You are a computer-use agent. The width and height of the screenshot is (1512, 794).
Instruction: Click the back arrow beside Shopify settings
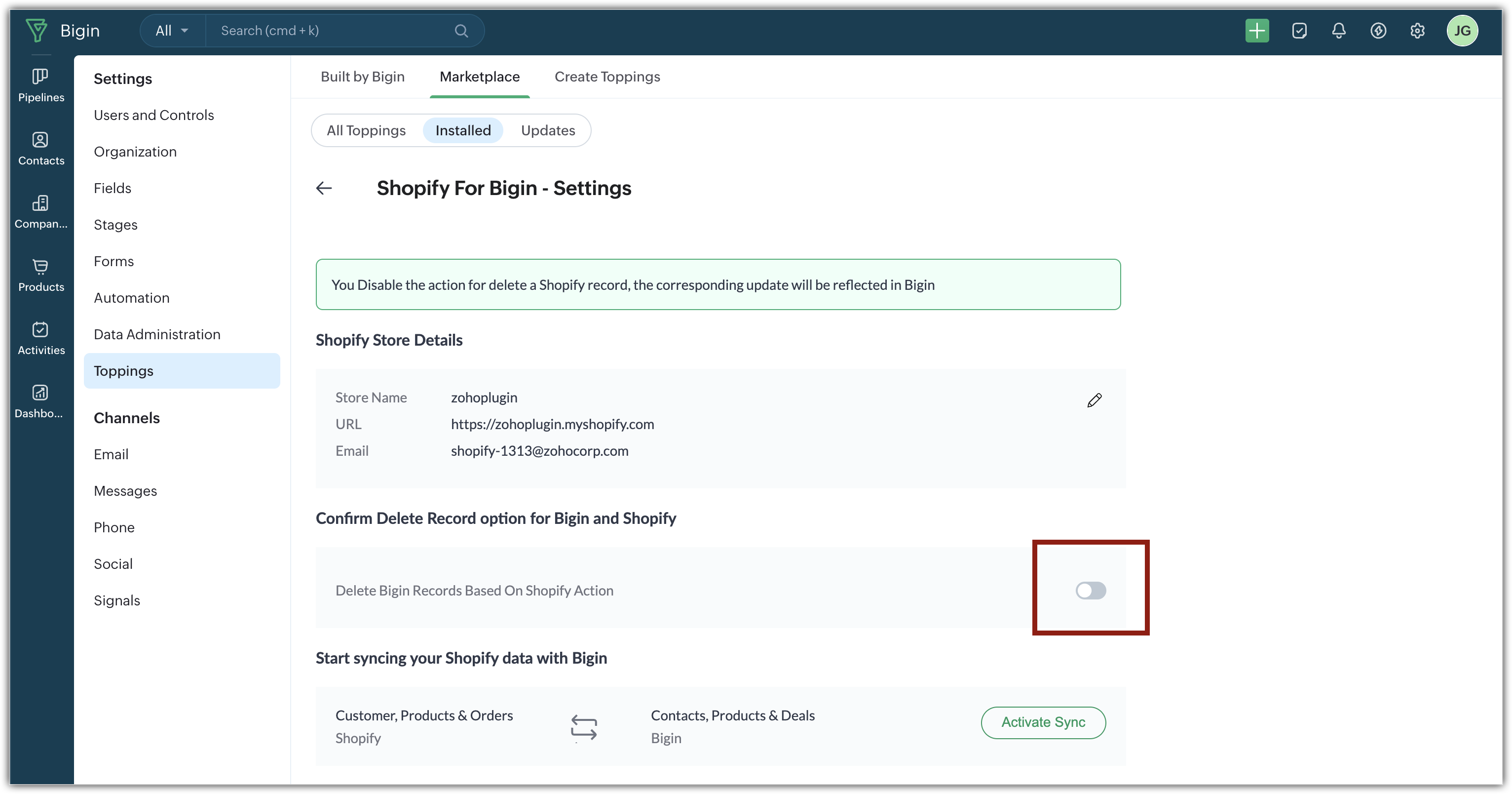pyautogui.click(x=324, y=188)
